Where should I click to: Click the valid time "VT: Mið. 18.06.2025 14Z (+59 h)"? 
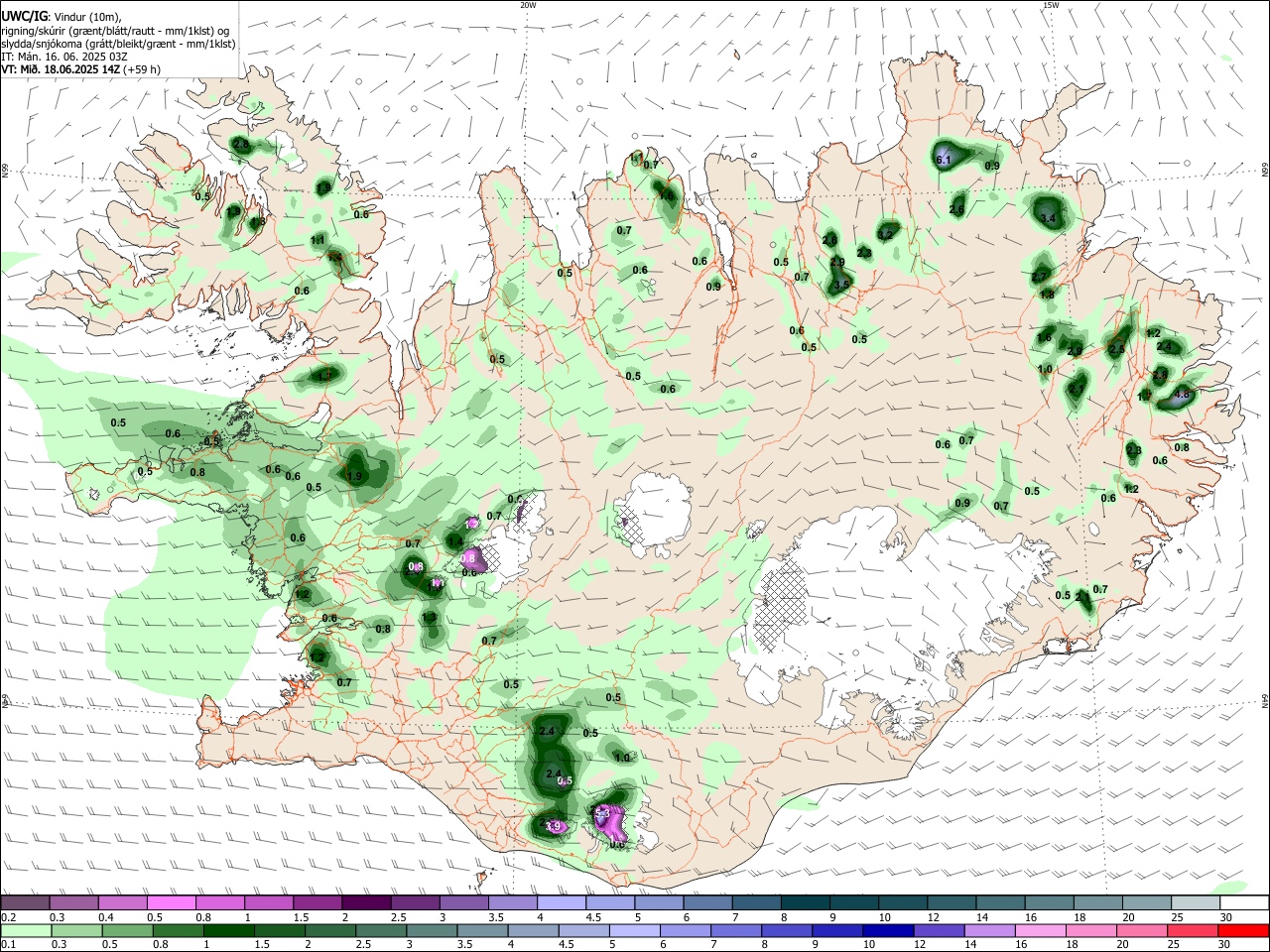click(80, 69)
